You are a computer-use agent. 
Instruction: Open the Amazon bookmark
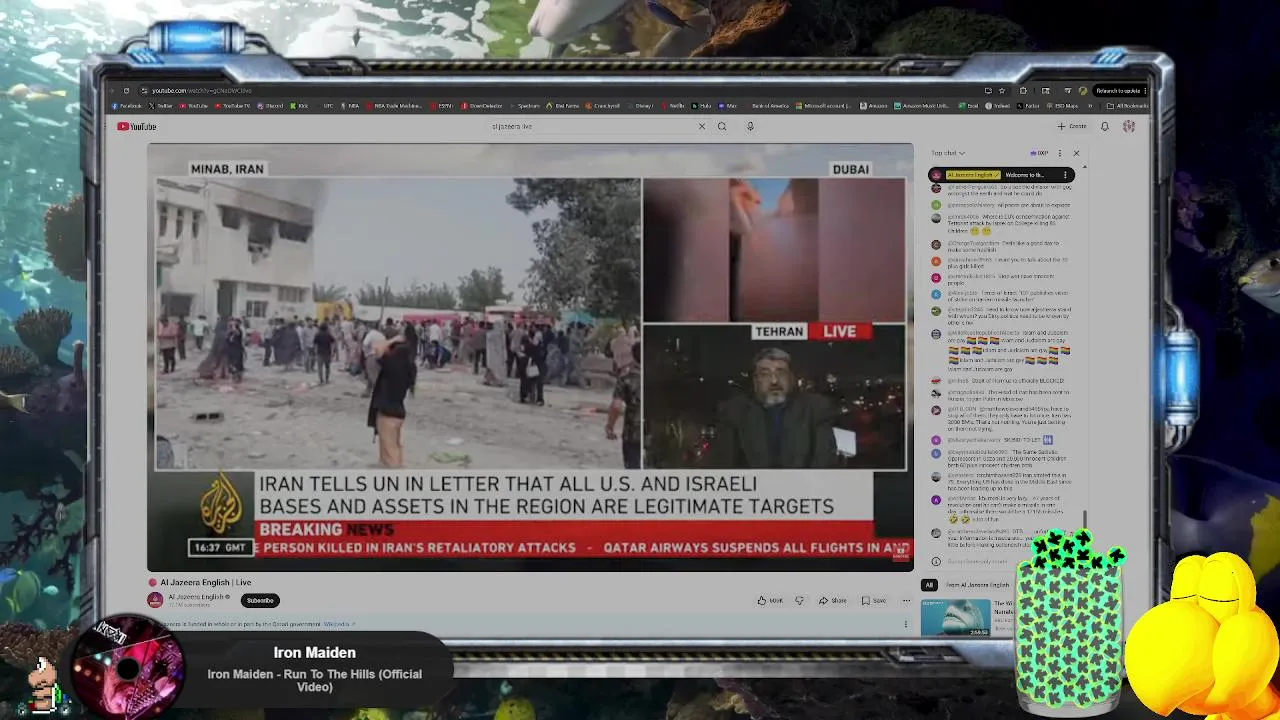[x=873, y=106]
